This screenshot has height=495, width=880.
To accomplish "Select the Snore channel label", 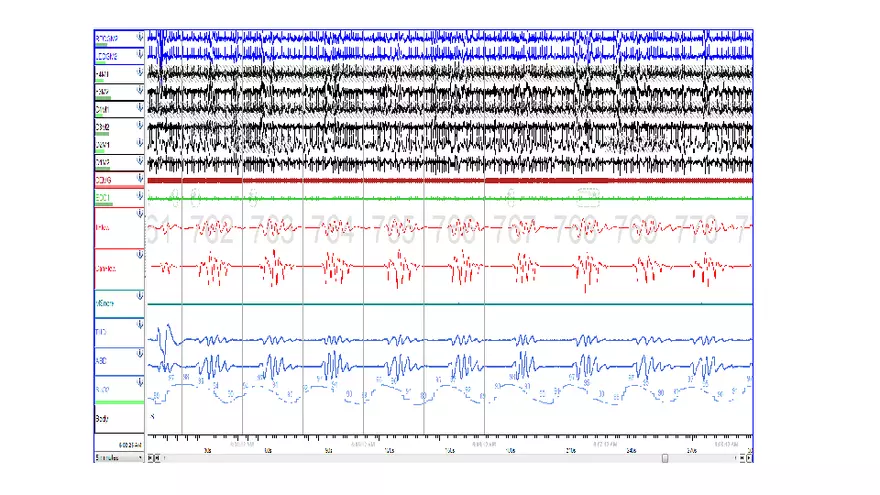I will click(x=105, y=303).
